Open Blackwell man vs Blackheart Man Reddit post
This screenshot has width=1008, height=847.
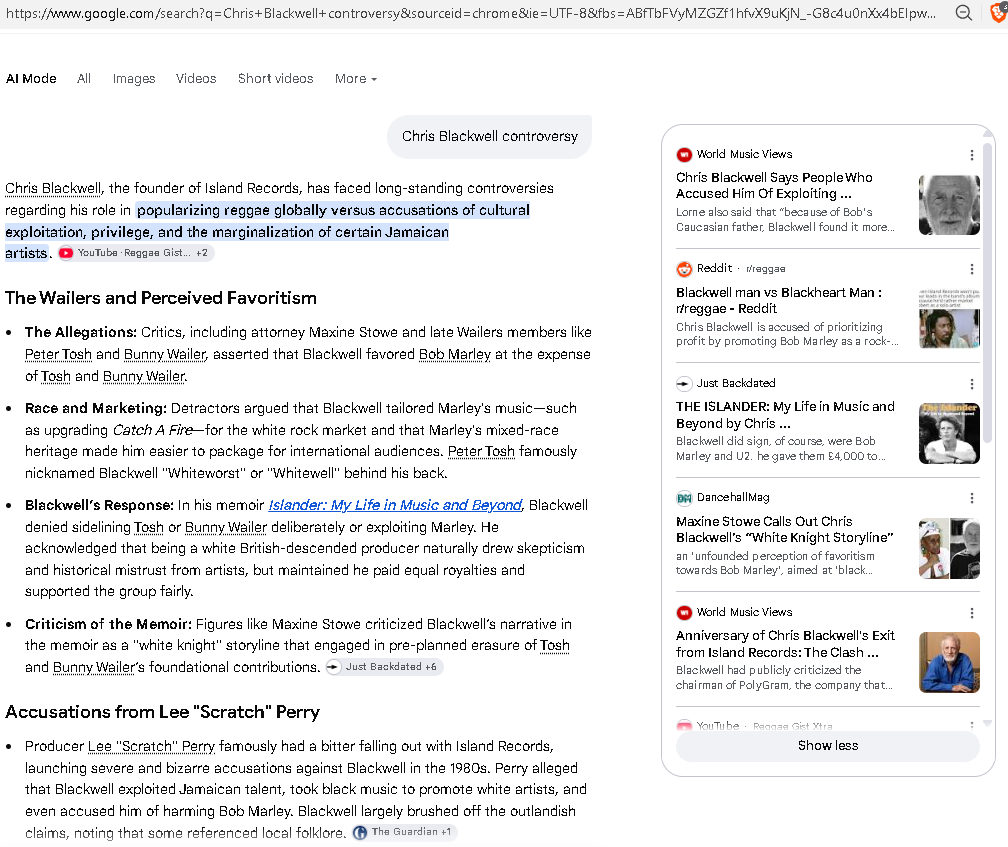pos(778,300)
